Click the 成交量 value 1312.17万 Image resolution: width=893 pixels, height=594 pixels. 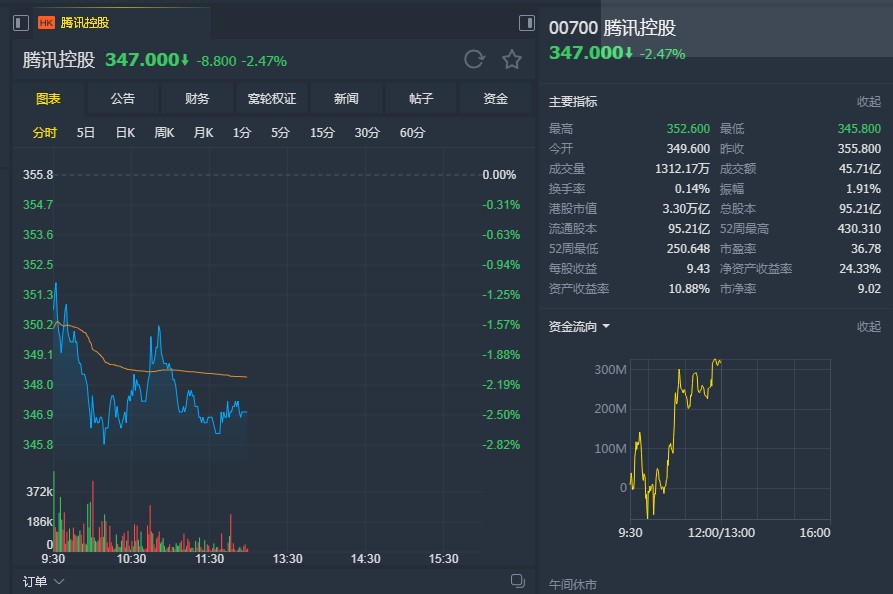point(682,169)
